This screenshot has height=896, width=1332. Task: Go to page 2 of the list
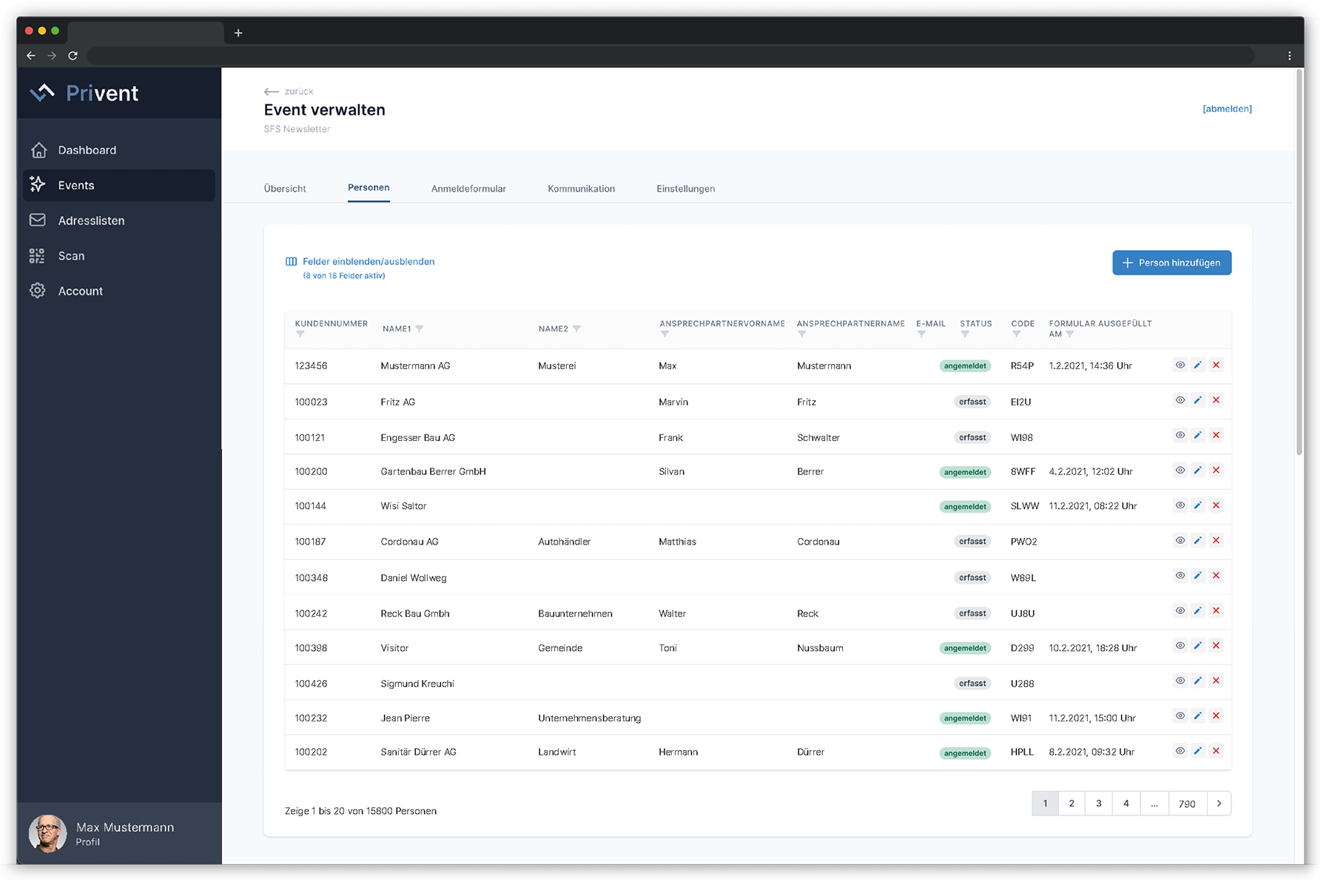(1072, 804)
